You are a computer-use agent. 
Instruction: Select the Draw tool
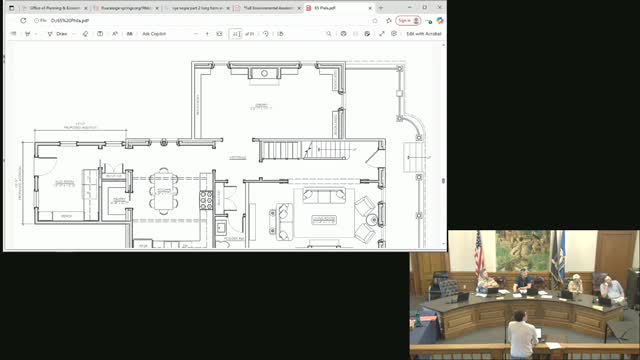58,34
